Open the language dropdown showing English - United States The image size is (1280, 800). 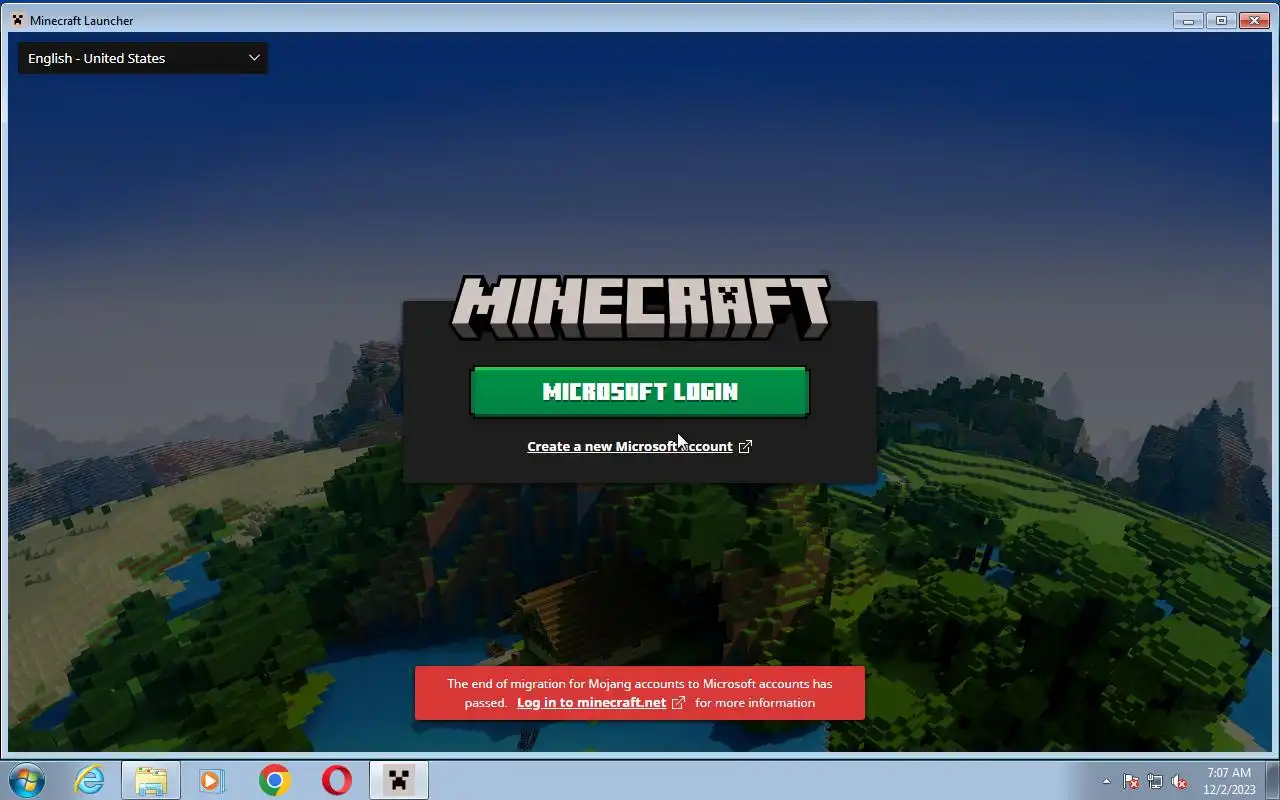(143, 58)
